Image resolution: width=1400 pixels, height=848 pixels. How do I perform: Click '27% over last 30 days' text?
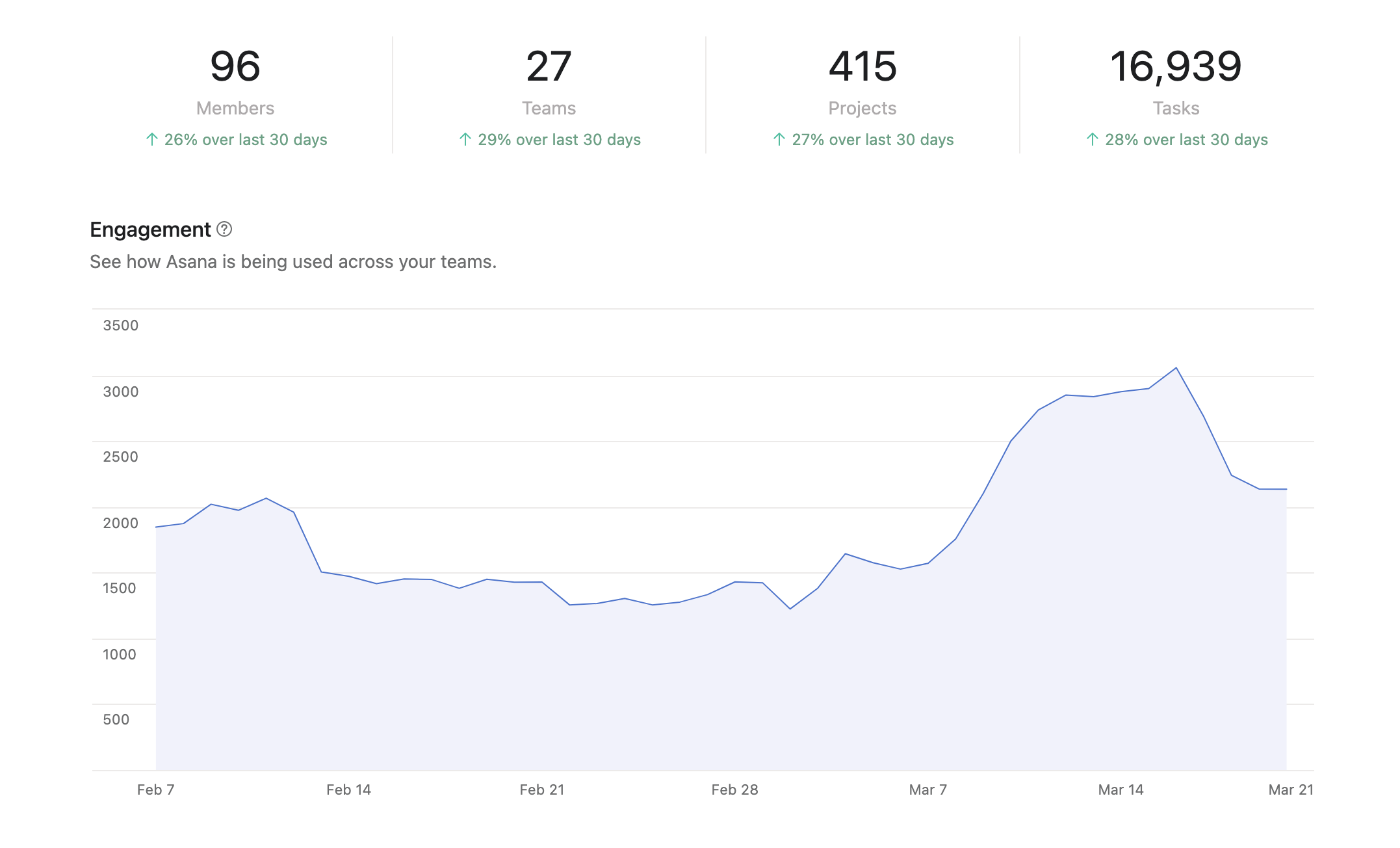click(x=873, y=140)
